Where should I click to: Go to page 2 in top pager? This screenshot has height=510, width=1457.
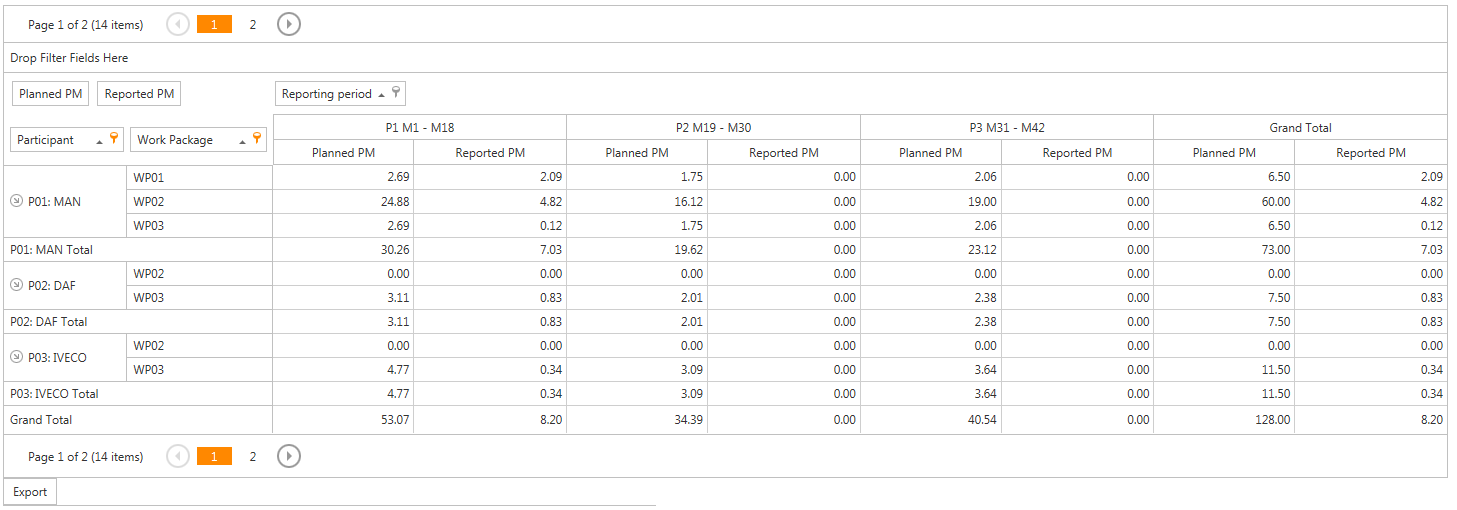point(252,25)
